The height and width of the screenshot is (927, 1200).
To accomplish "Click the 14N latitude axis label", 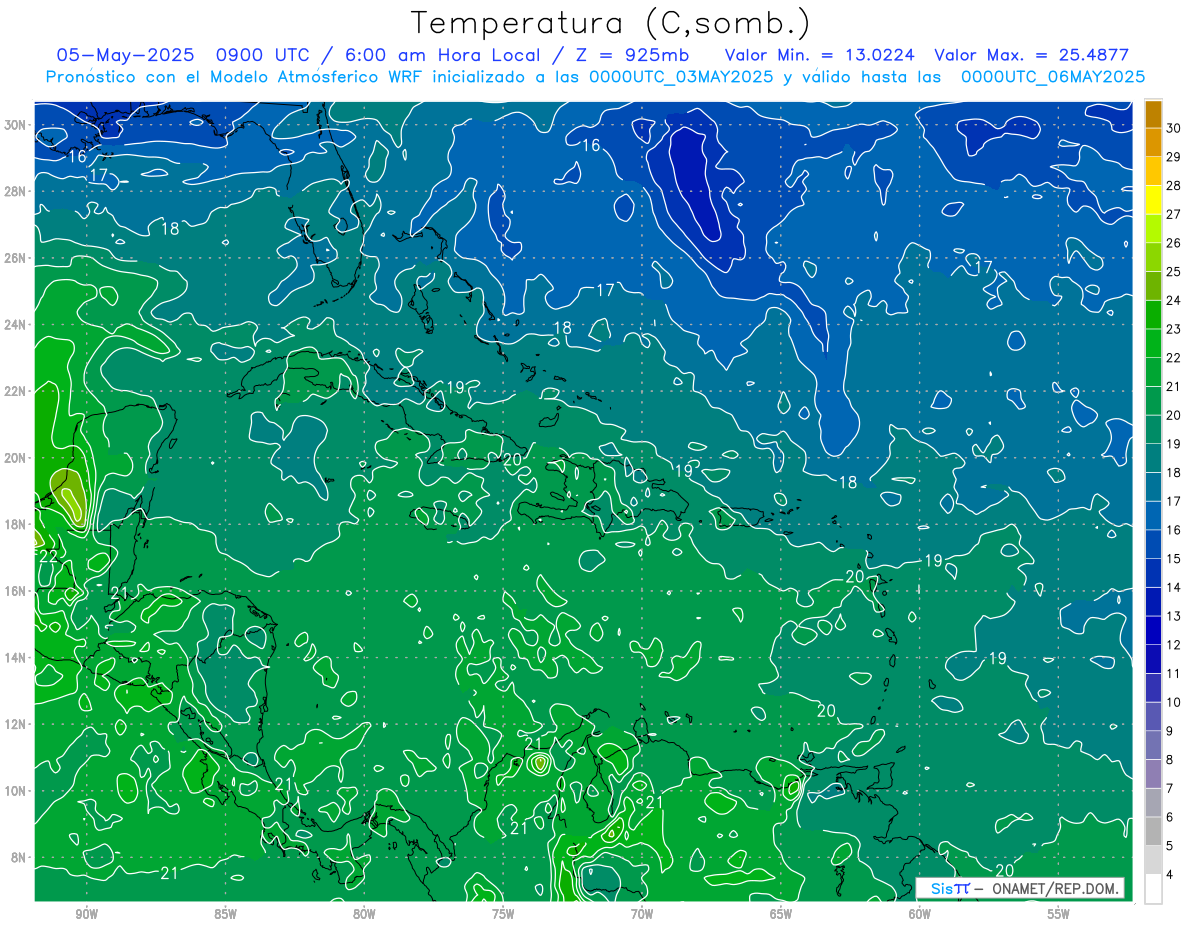I will (x=16, y=658).
